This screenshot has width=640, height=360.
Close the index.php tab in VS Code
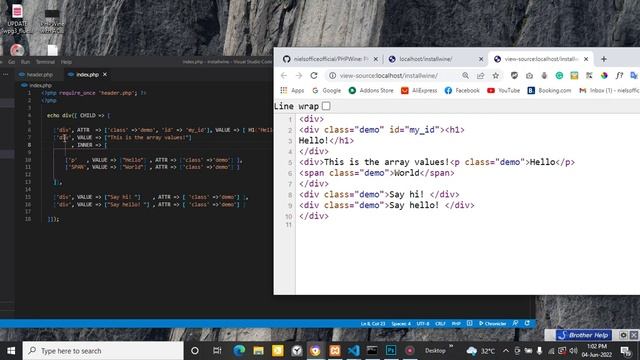[x=105, y=75]
